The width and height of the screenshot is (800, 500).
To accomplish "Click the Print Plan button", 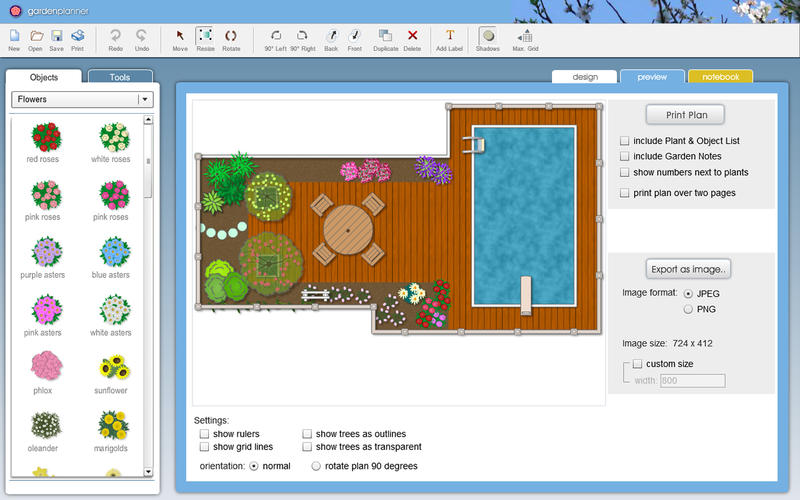I will pyautogui.click(x=687, y=115).
